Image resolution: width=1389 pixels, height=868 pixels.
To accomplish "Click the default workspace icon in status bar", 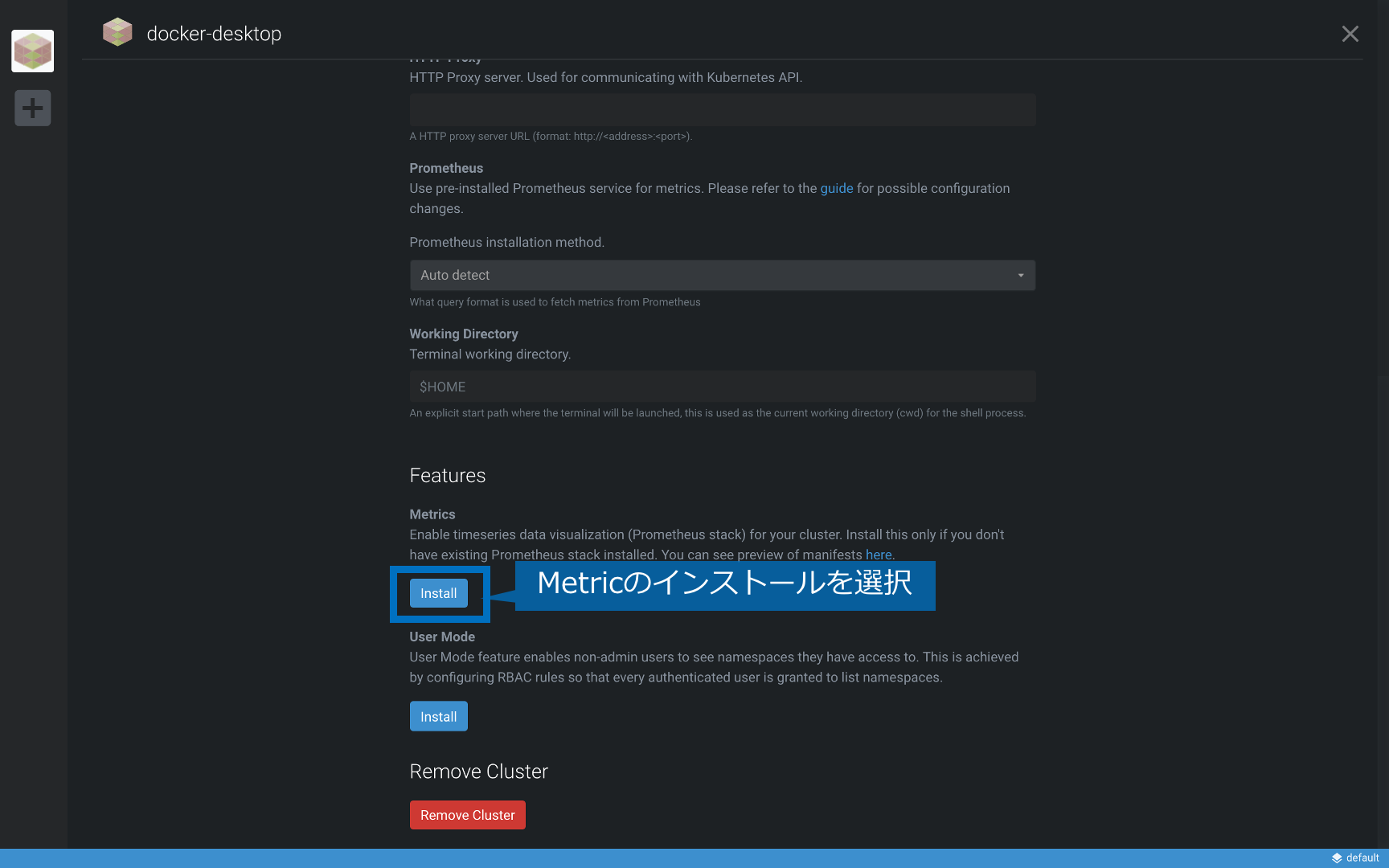I will (x=1337, y=858).
